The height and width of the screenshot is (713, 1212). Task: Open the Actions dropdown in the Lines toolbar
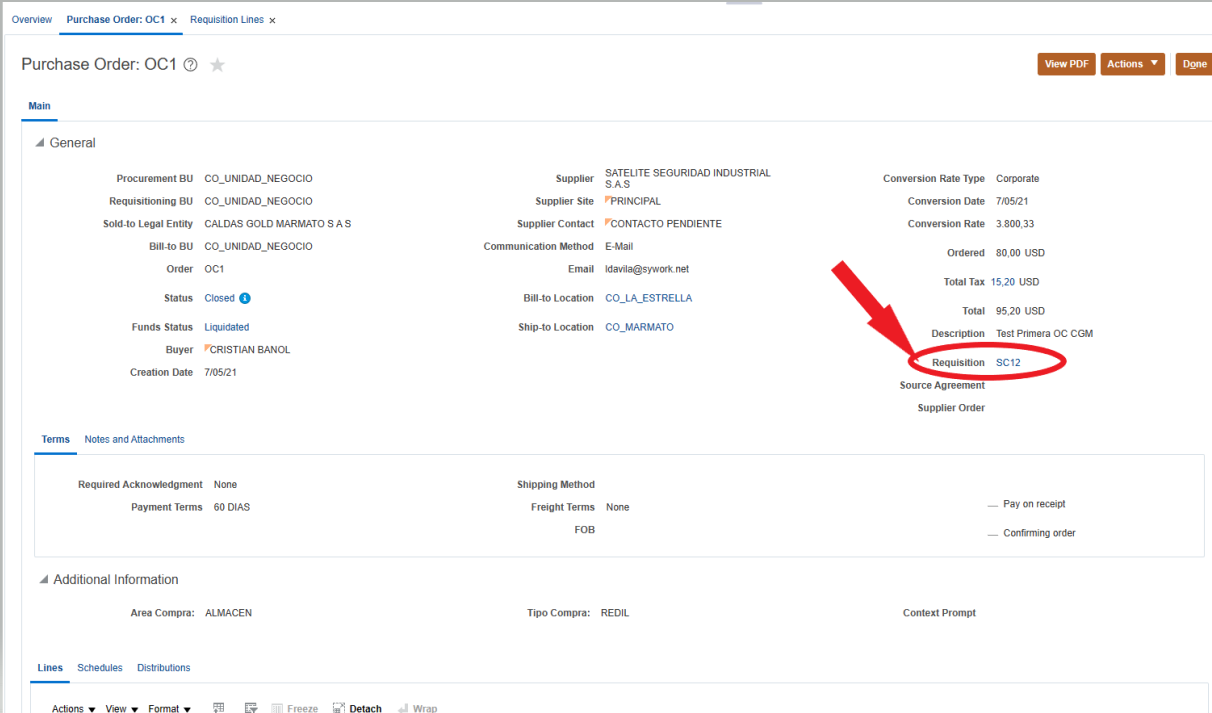(x=72, y=708)
